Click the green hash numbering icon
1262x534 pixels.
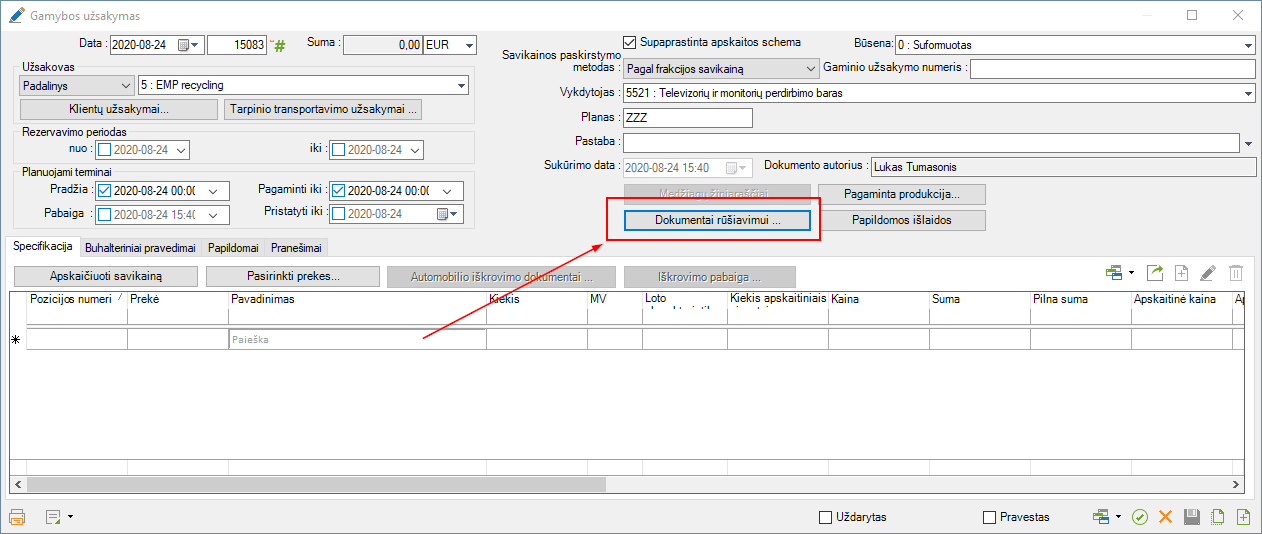280,46
